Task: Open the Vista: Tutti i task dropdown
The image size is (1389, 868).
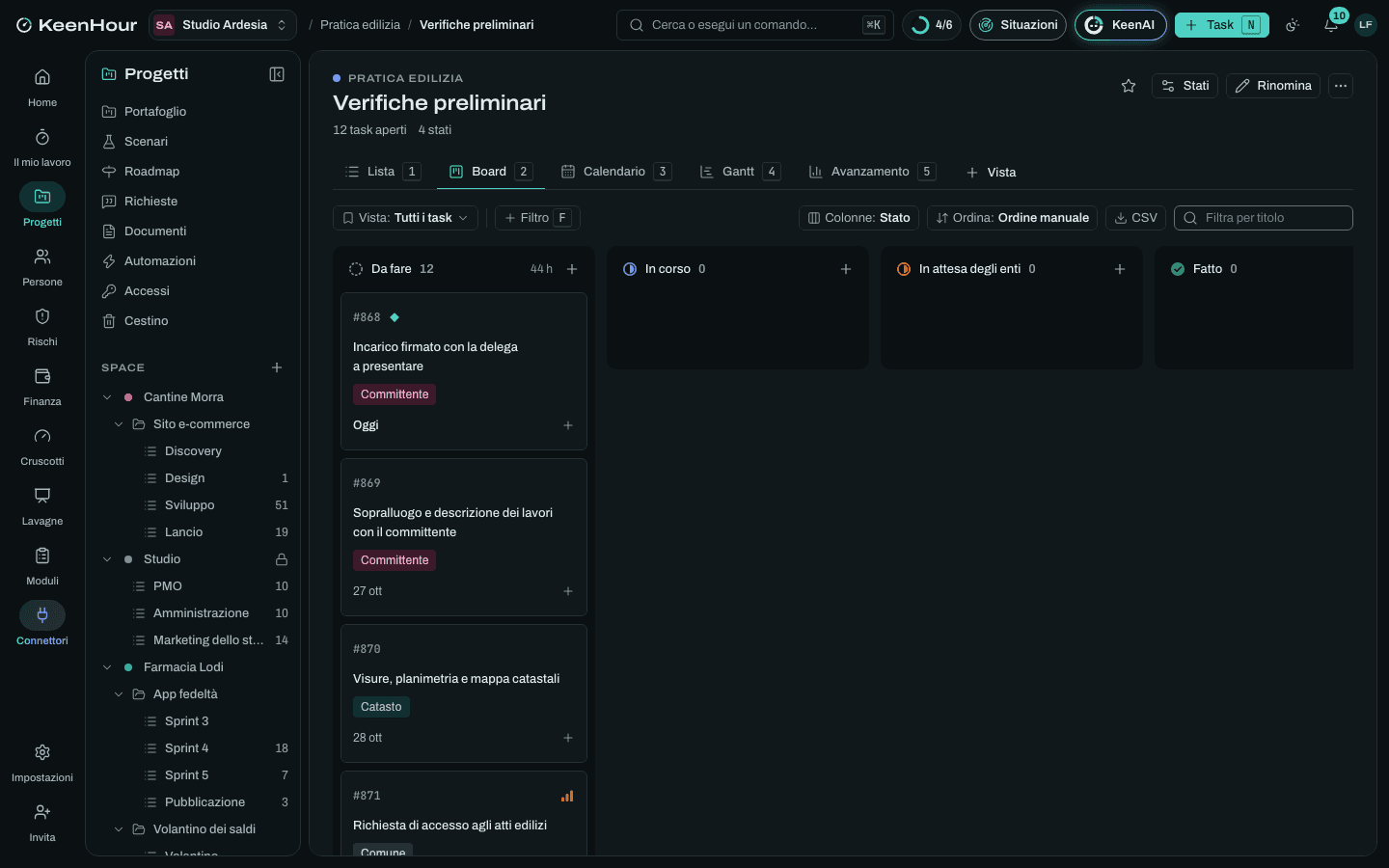Action: pos(405,218)
